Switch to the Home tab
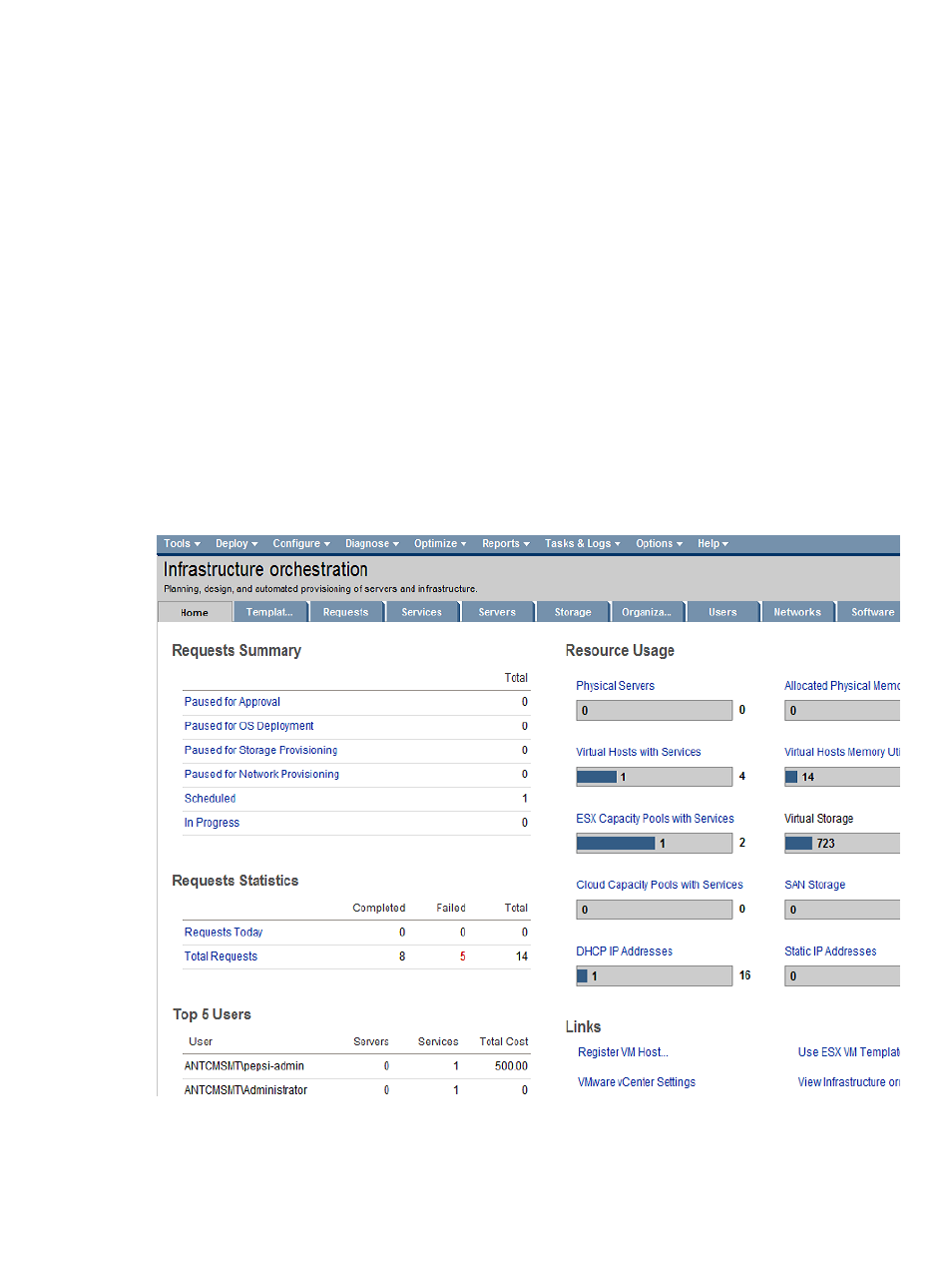952x1268 pixels. coord(195,612)
